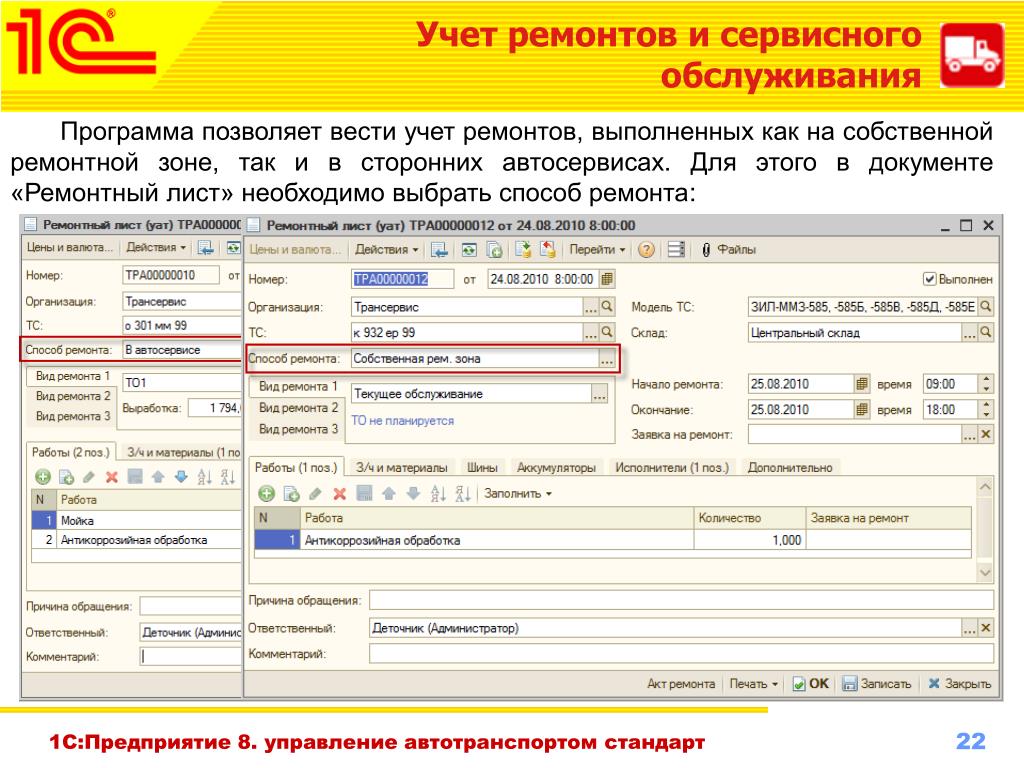This screenshot has width=1024, height=768.
Task: Adjust end time 18:00 spinner
Action: (x=985, y=409)
